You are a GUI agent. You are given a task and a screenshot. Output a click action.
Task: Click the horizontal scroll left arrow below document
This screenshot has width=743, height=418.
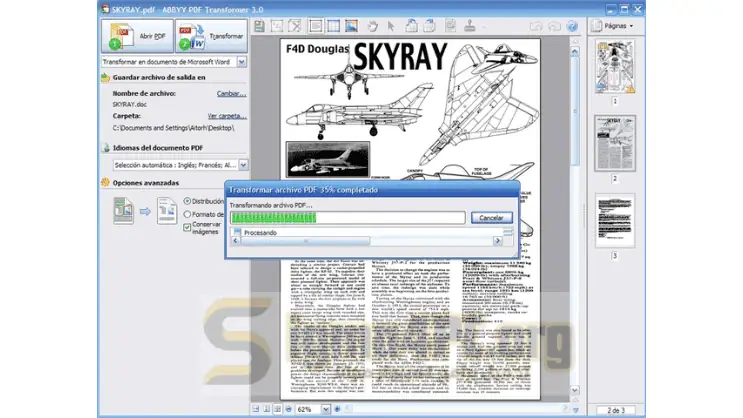tap(348, 409)
